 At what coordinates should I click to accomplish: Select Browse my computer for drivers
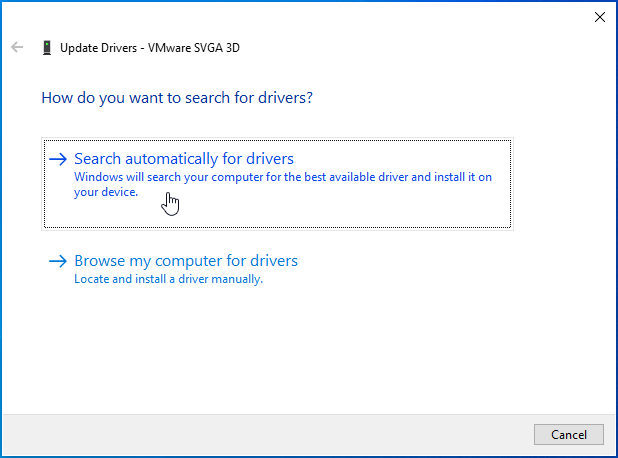click(186, 261)
